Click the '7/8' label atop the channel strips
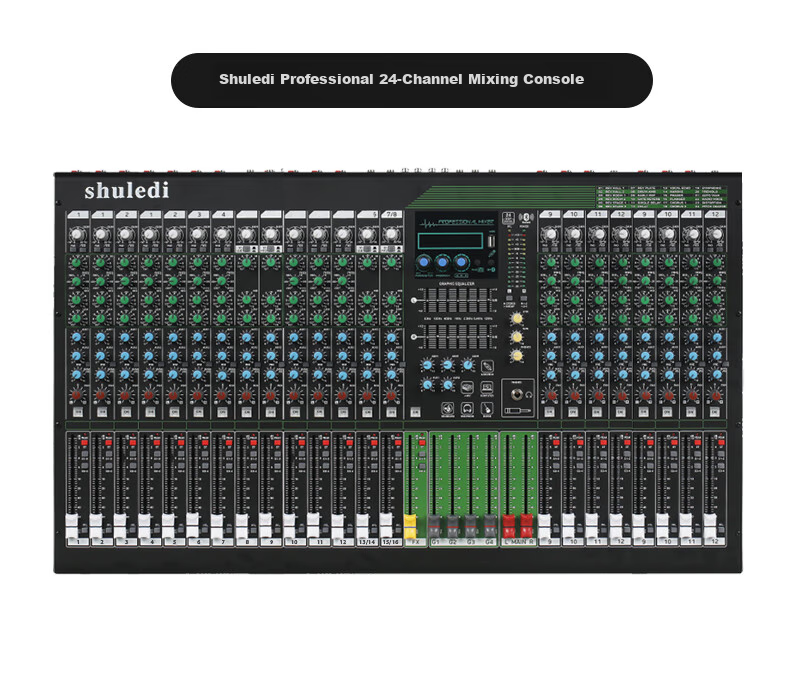790x679 pixels. pos(391,215)
